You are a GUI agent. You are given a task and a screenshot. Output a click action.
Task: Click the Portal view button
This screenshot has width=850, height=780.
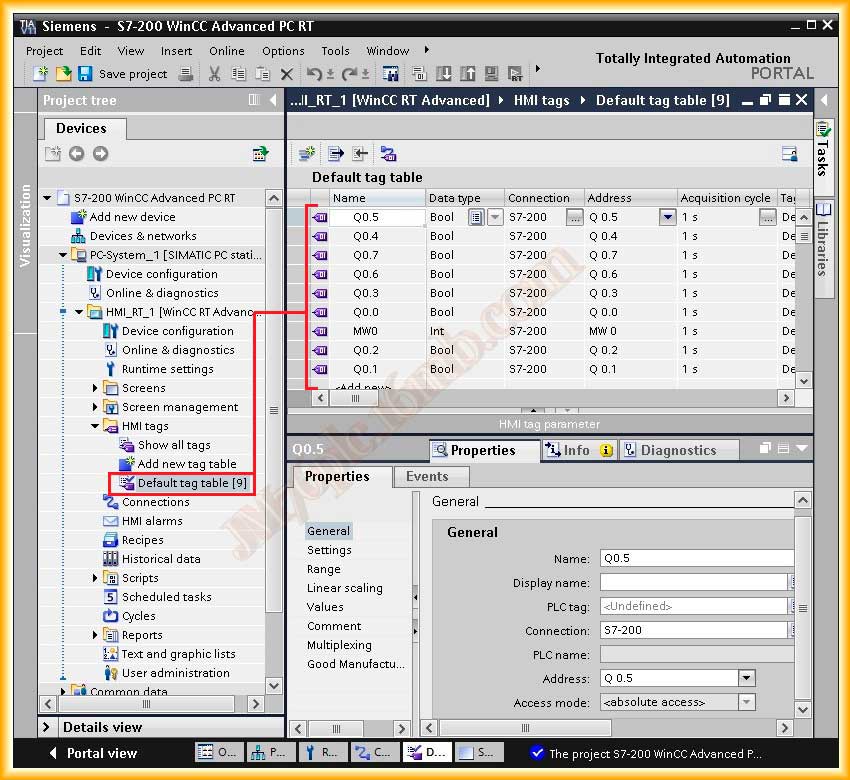(93, 753)
